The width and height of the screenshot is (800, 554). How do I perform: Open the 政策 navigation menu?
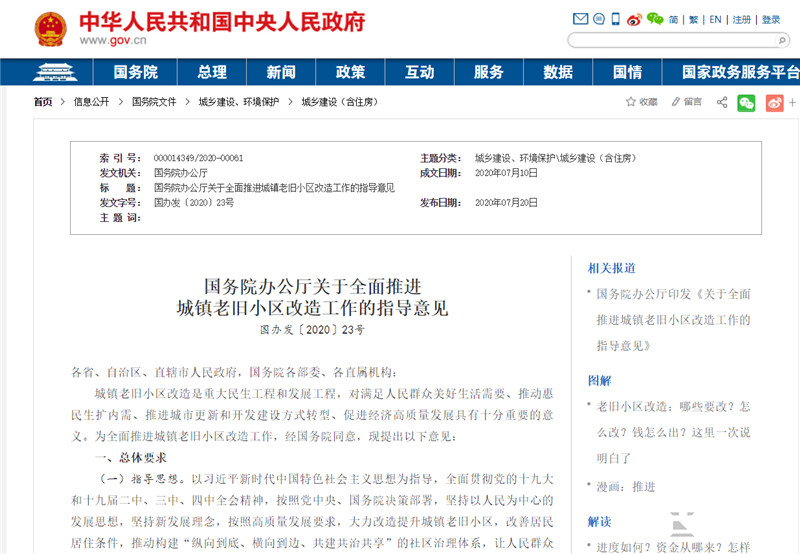pos(350,72)
